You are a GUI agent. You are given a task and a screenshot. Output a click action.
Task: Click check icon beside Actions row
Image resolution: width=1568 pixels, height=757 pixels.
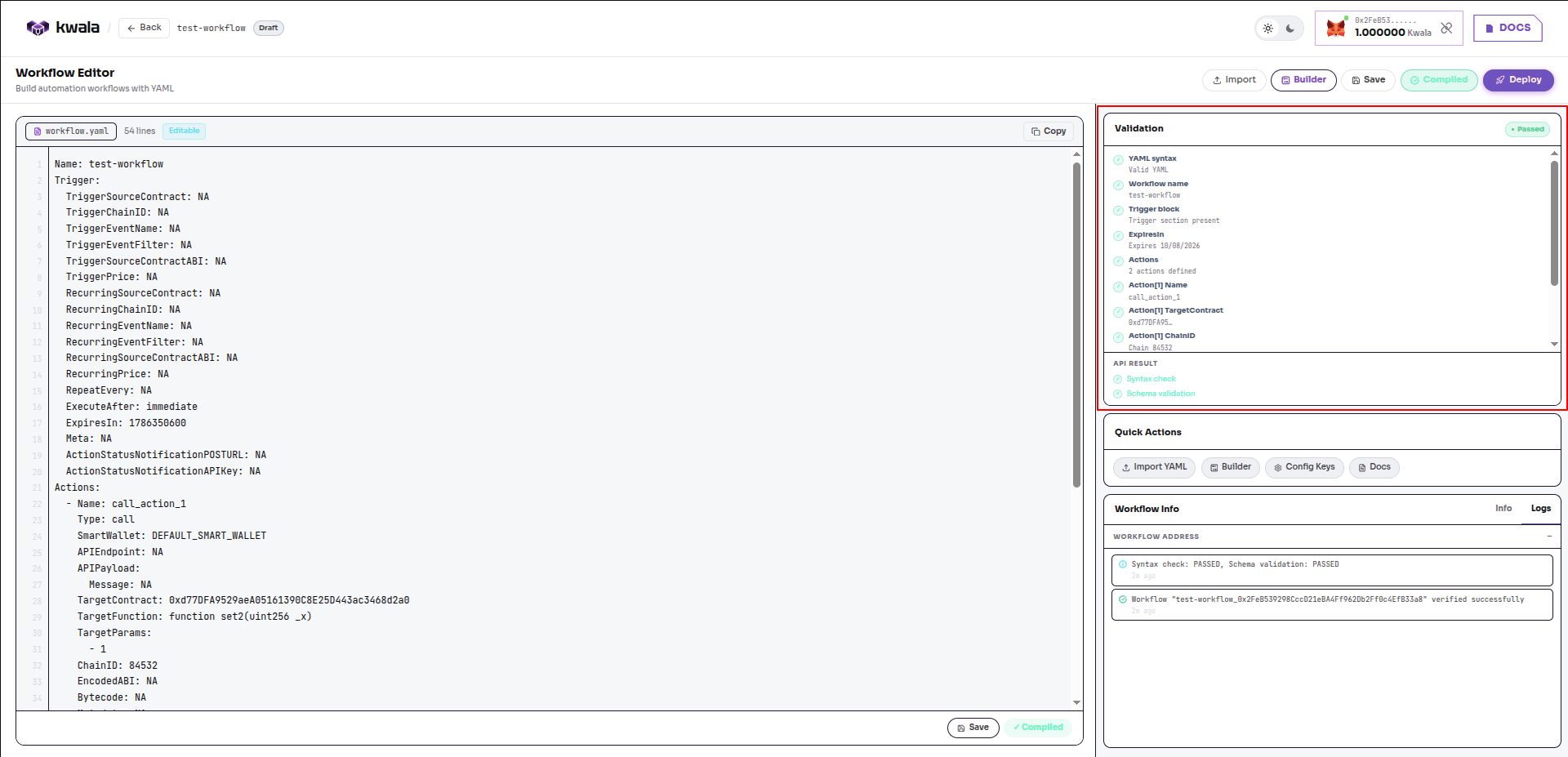pyautogui.click(x=1118, y=261)
